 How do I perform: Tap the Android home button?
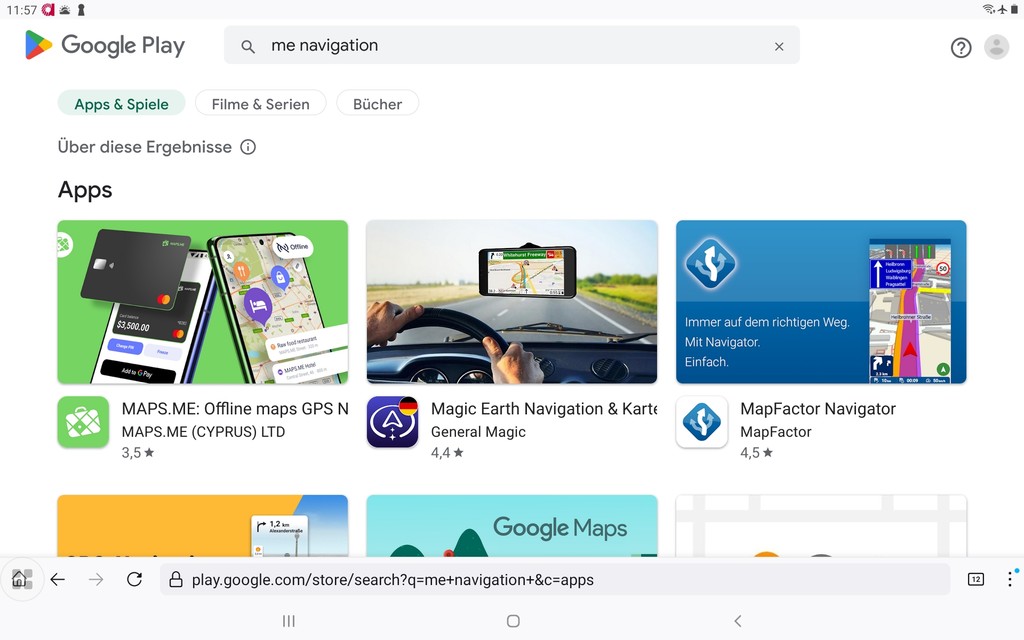[x=513, y=621]
